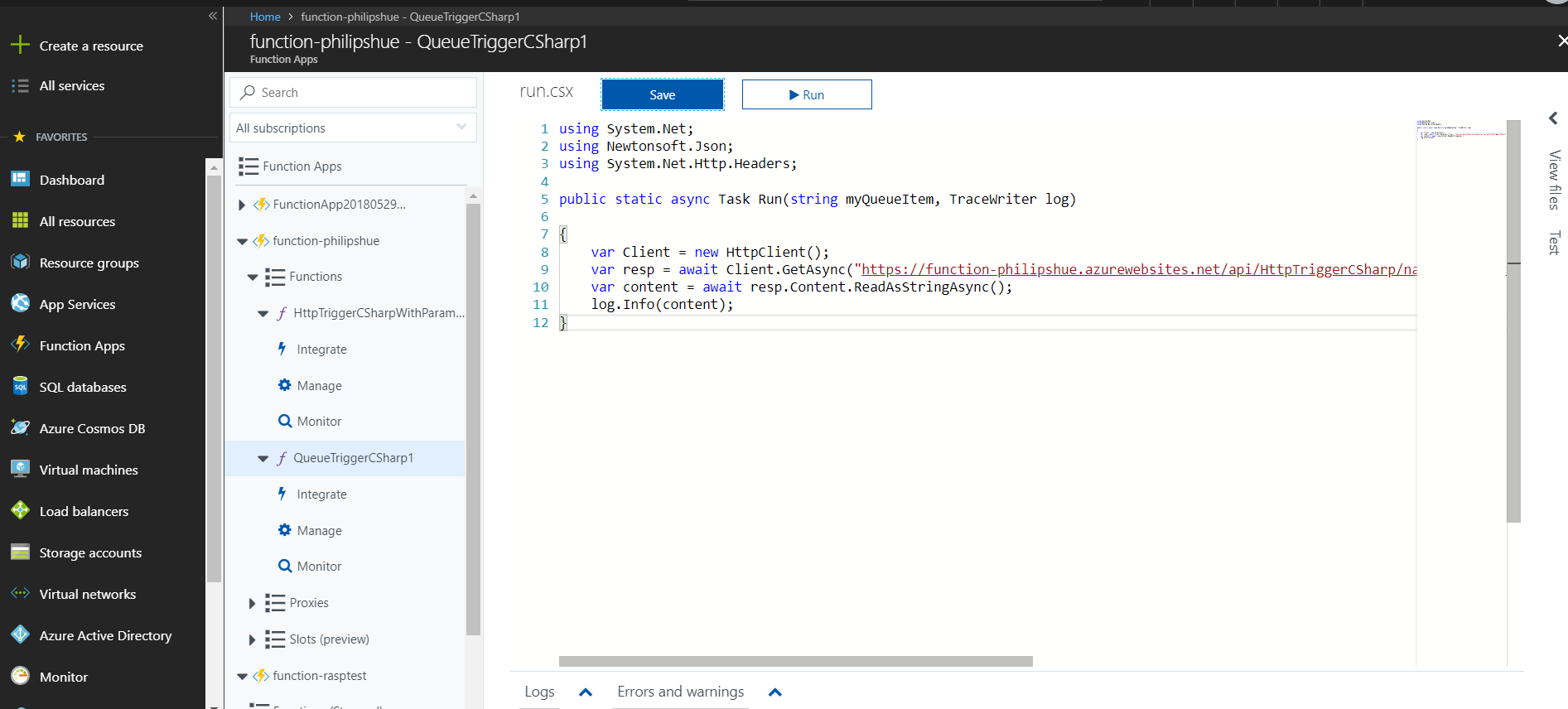Viewport: 1568px width, 709px height.
Task: Click the App Services globe icon
Action: (20, 303)
